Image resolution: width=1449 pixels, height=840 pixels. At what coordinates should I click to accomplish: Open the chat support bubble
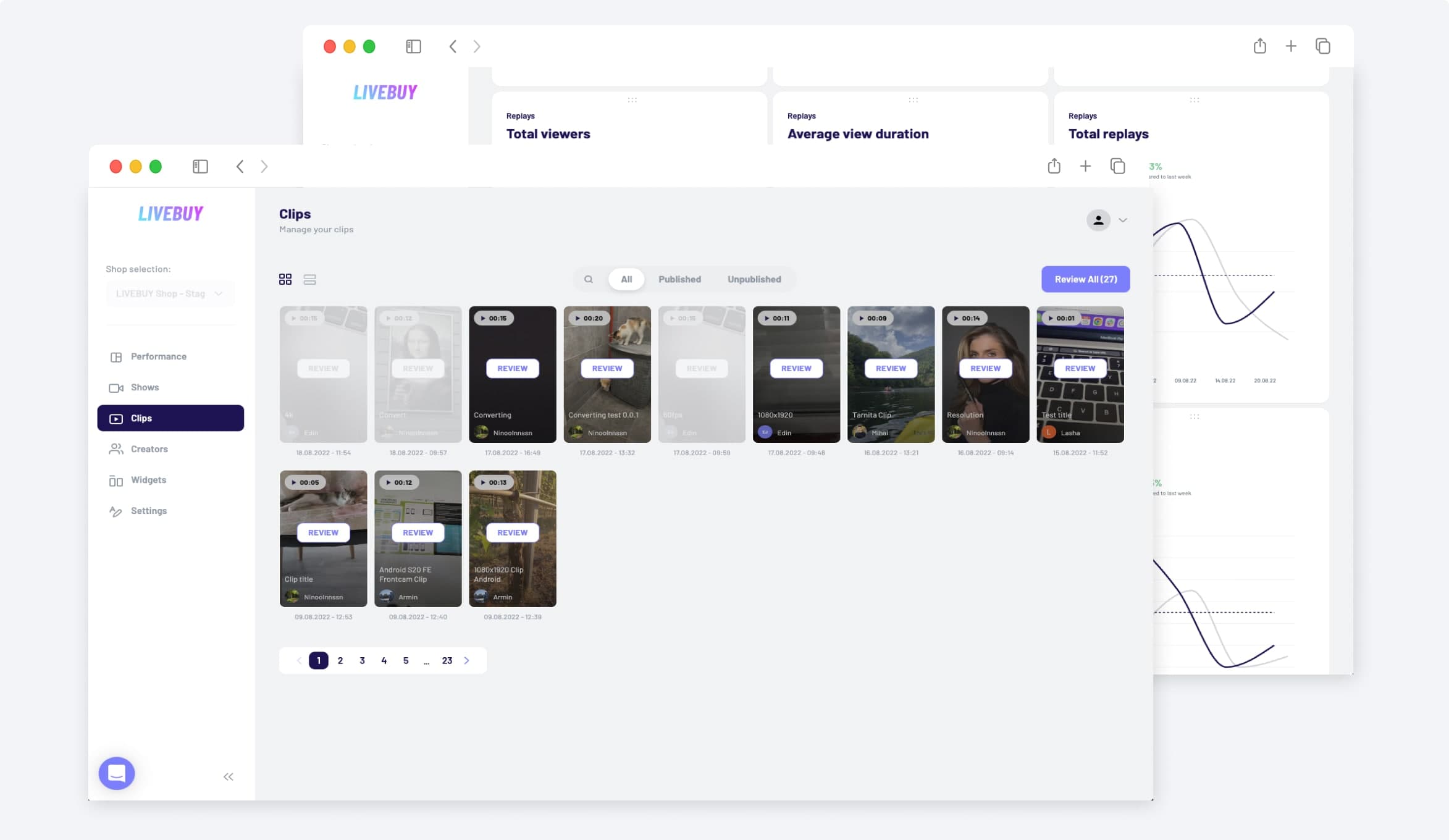pos(117,773)
